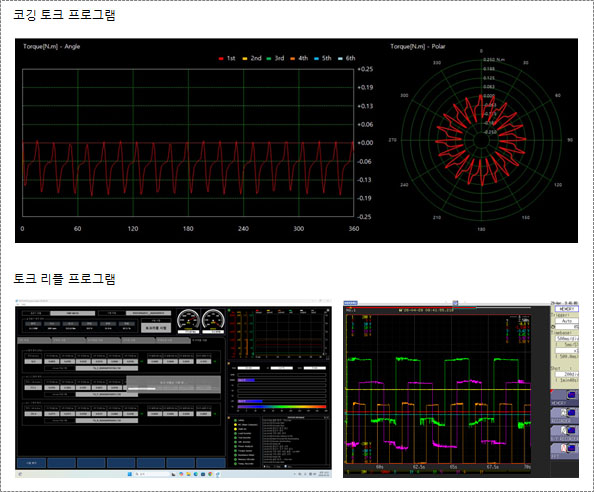Viewport: 594px width, 492px height.
Task: Select the first gray tab in ripple program
Action: pyautogui.click(x=34, y=340)
